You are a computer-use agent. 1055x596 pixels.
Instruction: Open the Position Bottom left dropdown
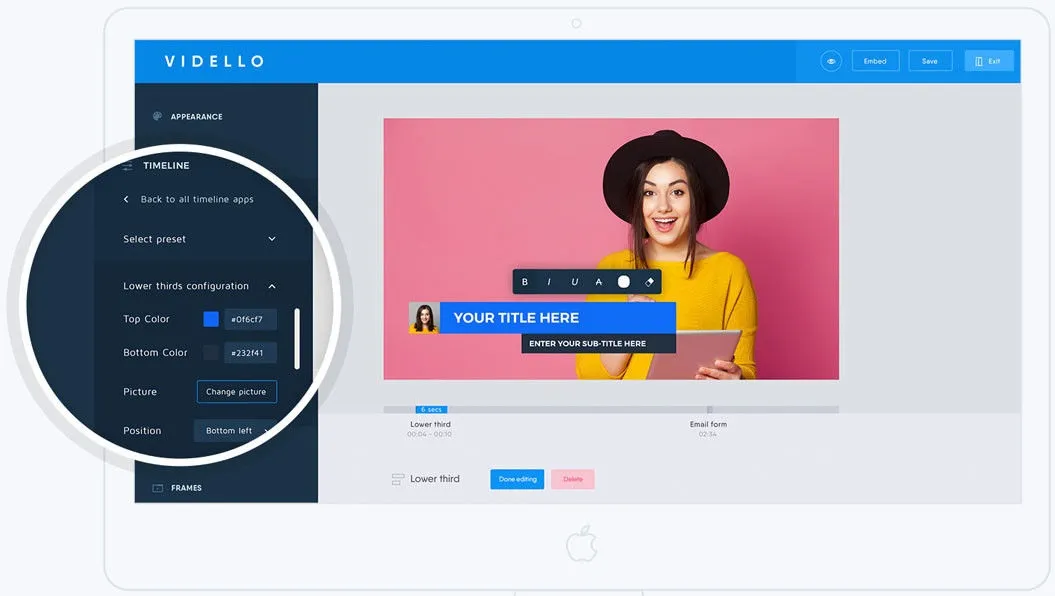[236, 431]
